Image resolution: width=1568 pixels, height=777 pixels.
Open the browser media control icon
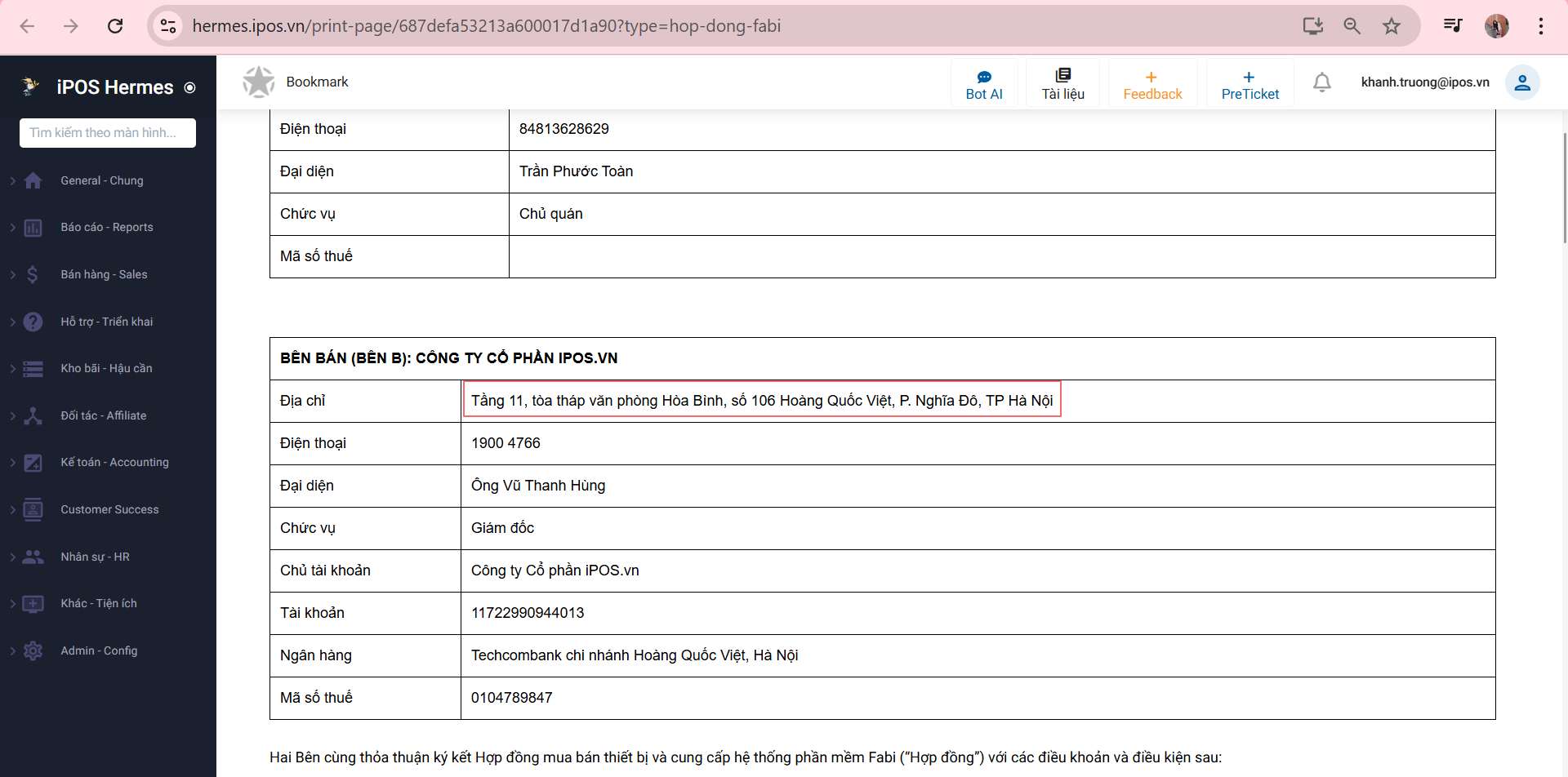point(1453,26)
